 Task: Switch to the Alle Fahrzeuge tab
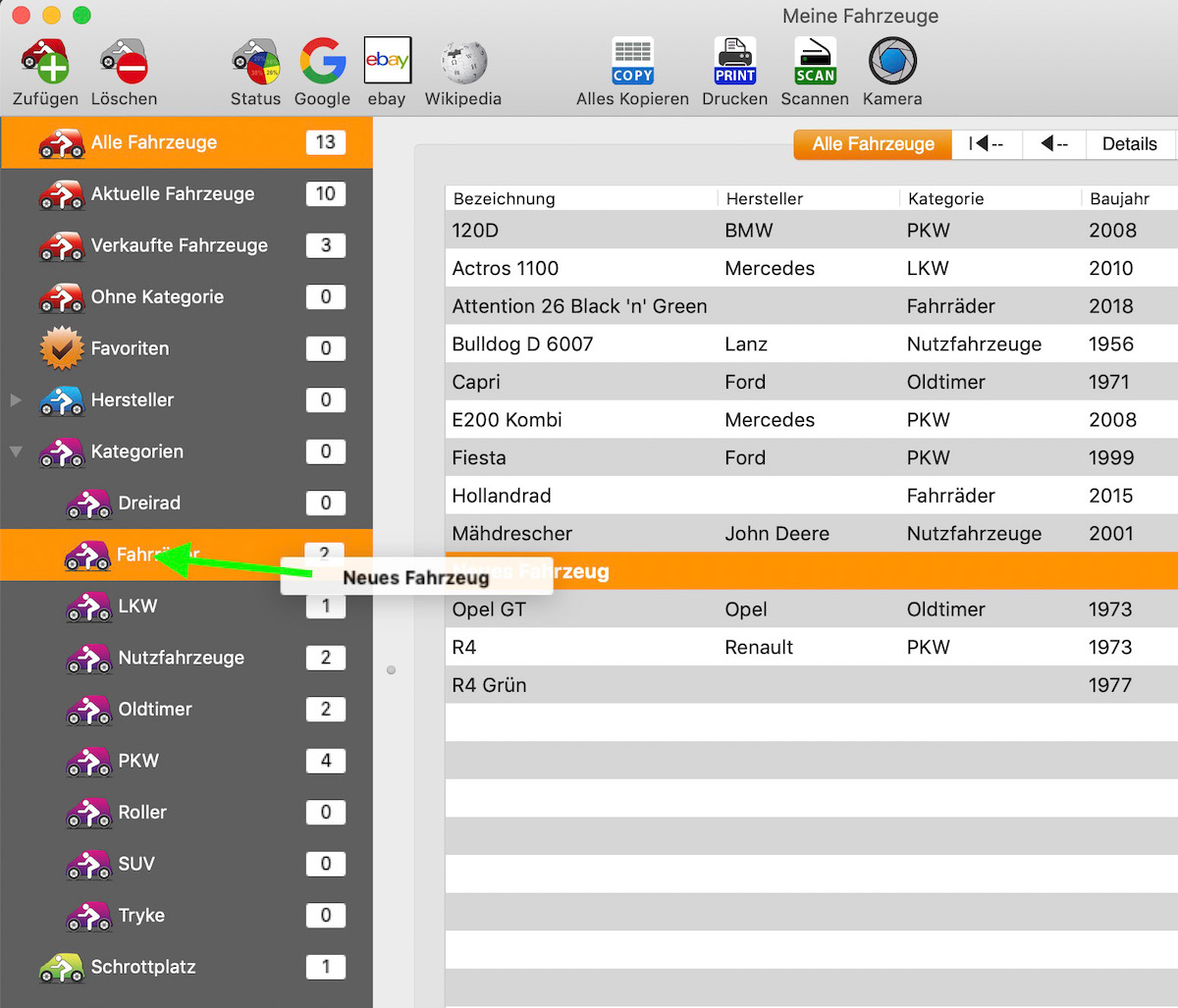(873, 144)
